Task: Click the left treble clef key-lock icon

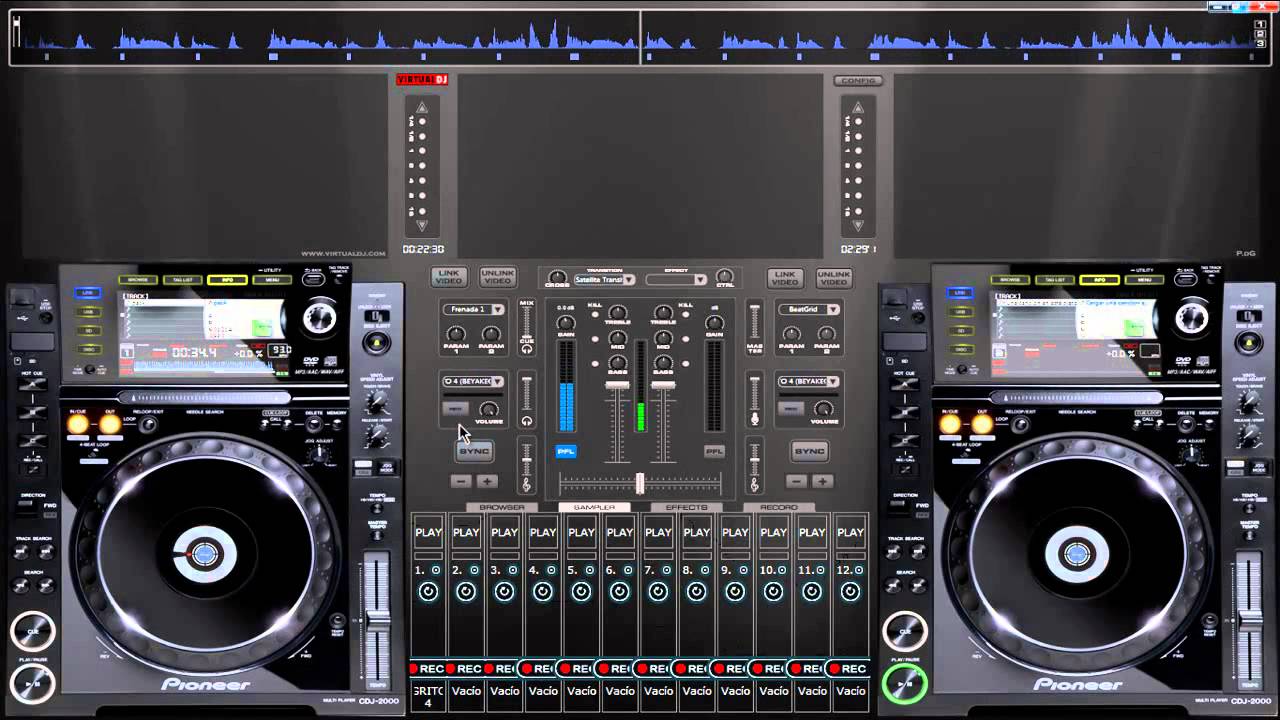Action: coord(526,483)
